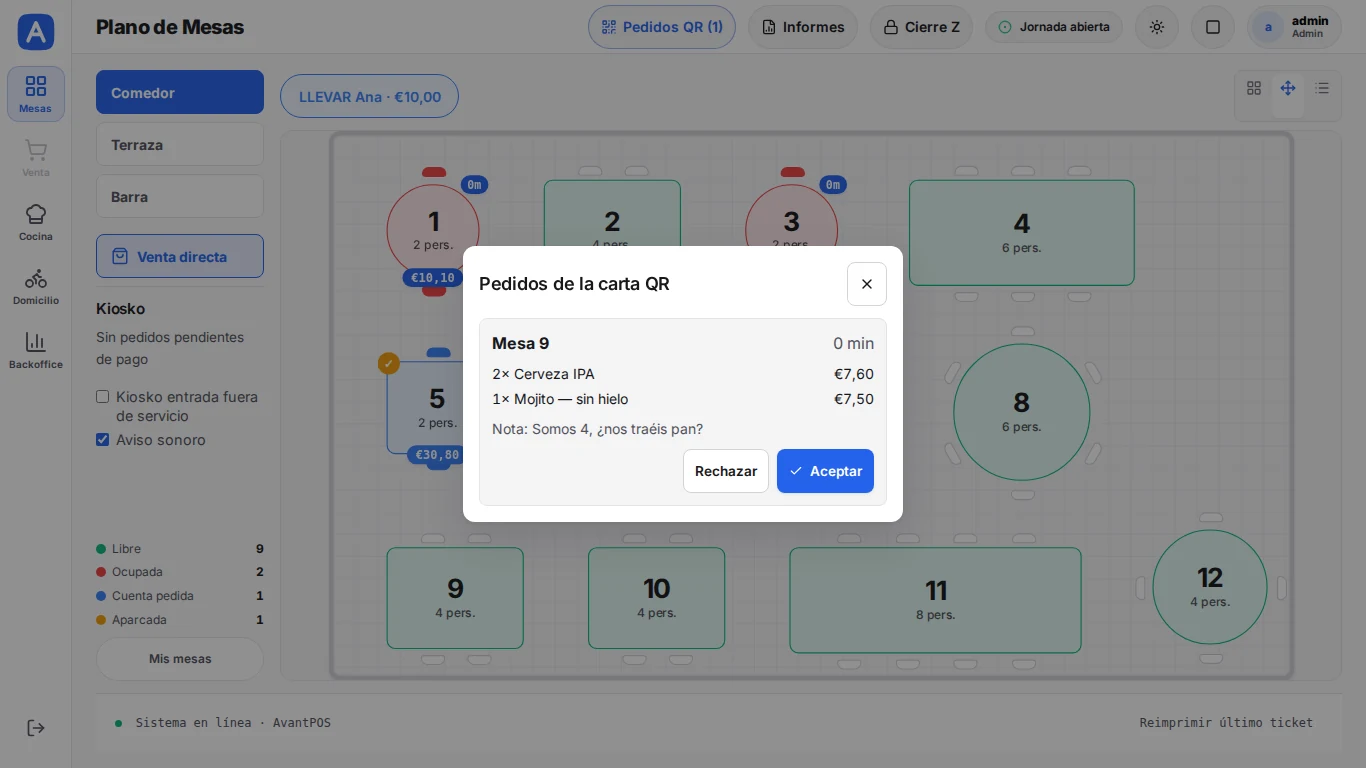Toggle Kiosko entrada fuera de servicio
This screenshot has height=768, width=1366.
[x=102, y=397]
